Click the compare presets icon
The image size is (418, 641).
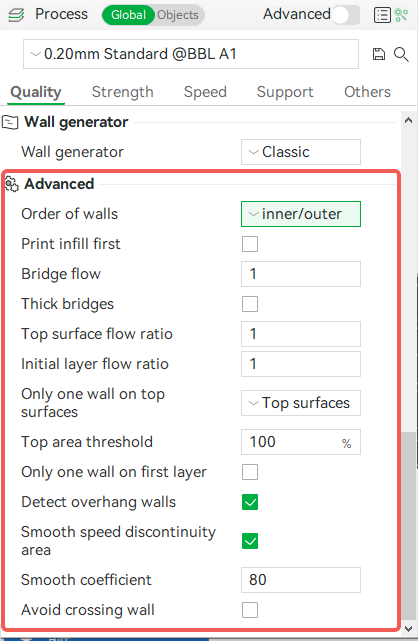pyautogui.click(x=401, y=15)
